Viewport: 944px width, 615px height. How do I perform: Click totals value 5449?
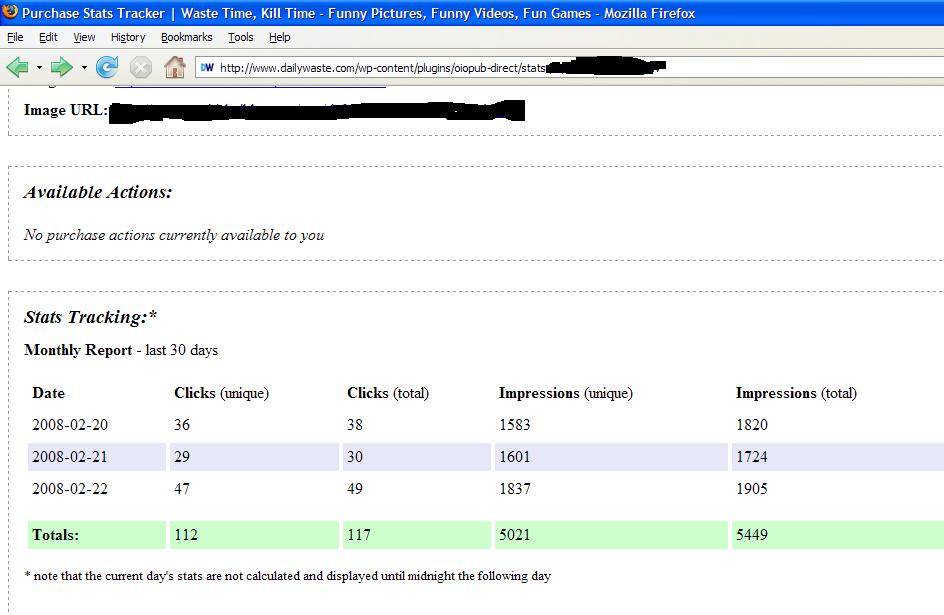point(752,535)
